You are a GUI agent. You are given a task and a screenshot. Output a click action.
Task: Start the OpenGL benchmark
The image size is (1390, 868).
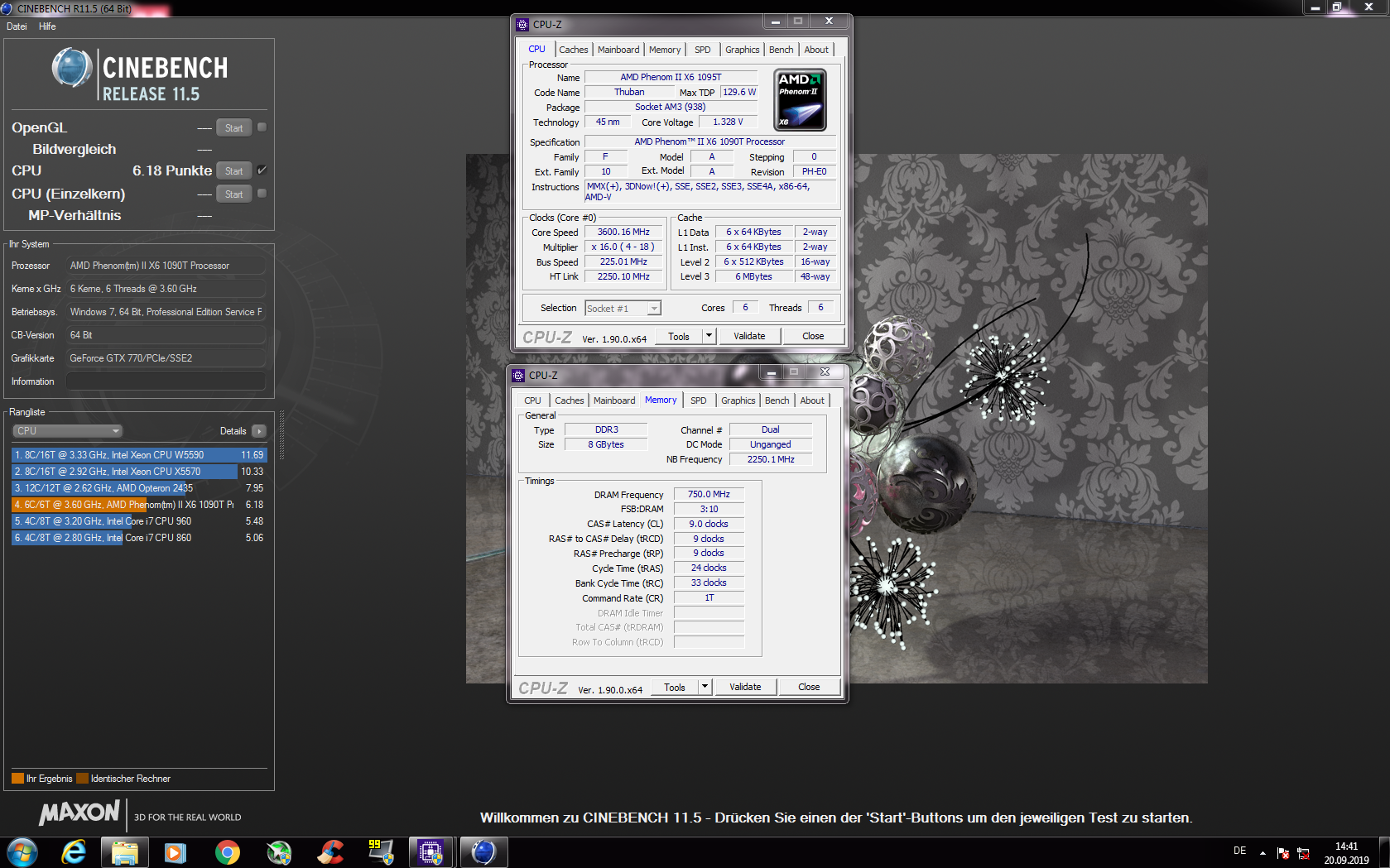pyautogui.click(x=234, y=127)
